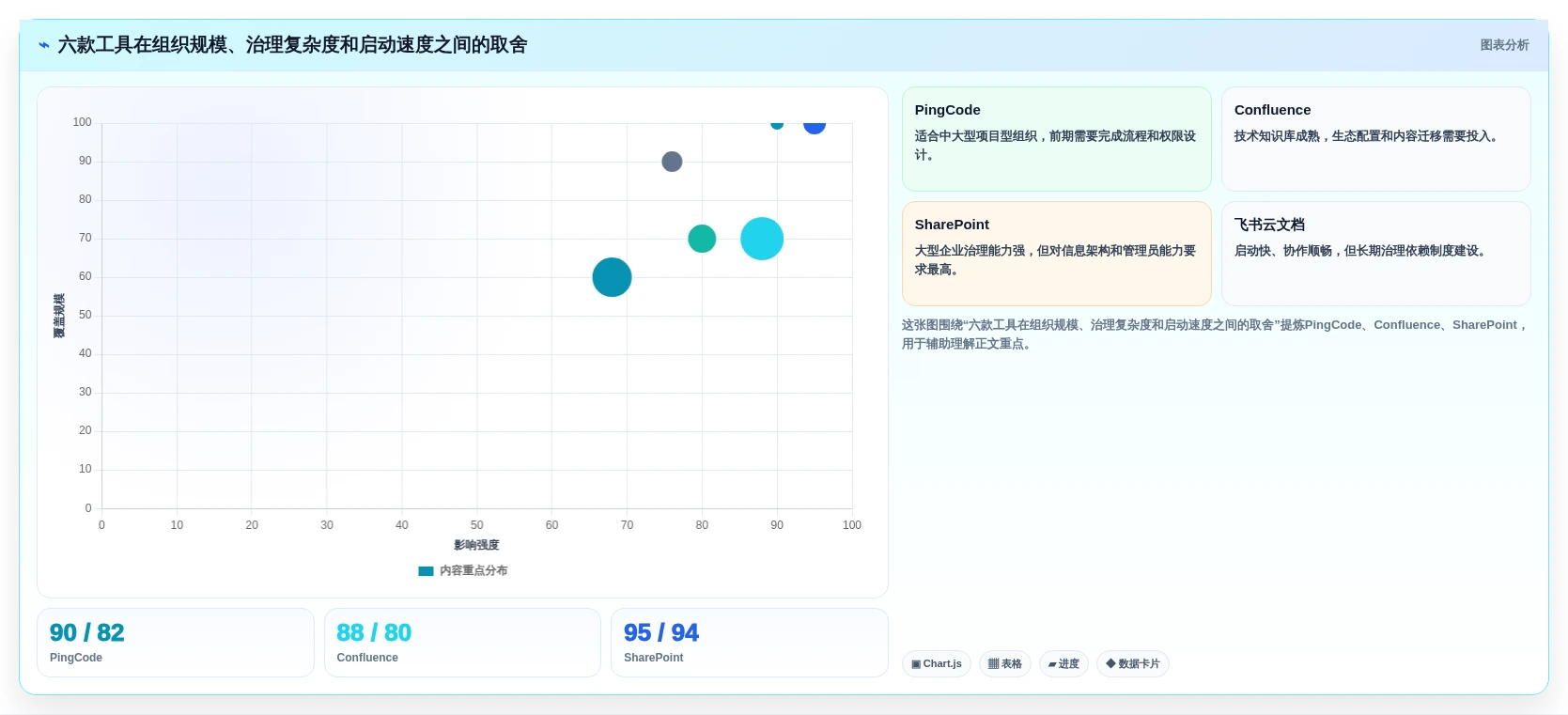
Task: Open the PingCode description card
Action: pos(1057,139)
